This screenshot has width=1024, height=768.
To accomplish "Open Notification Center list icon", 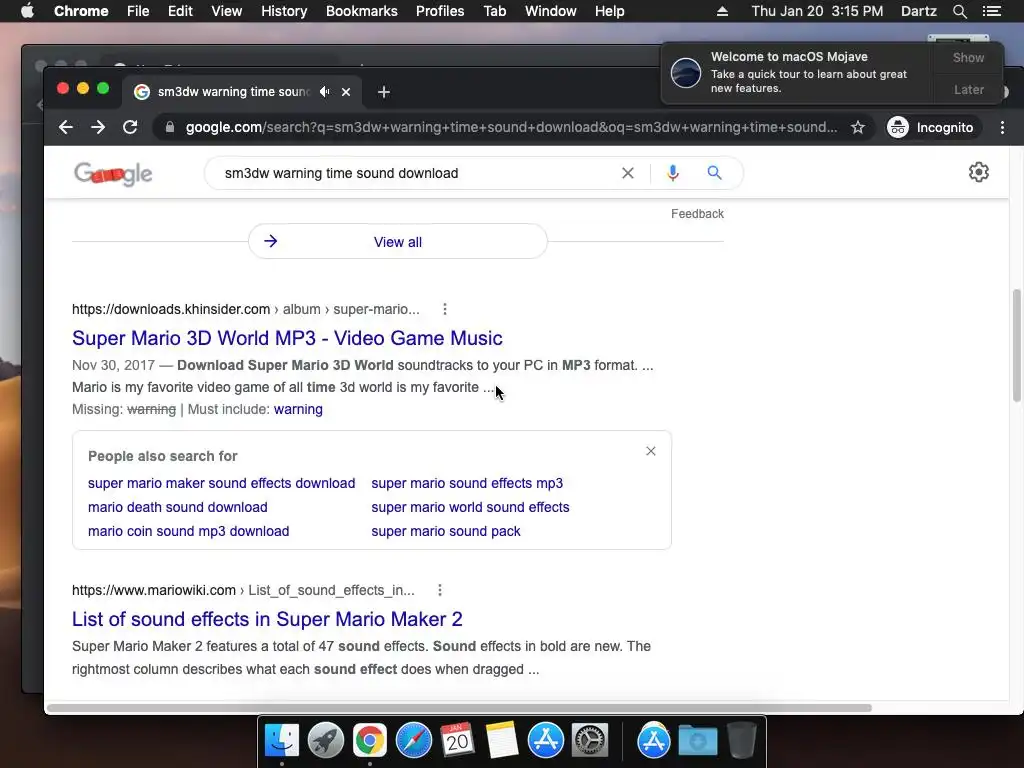I will click(991, 11).
